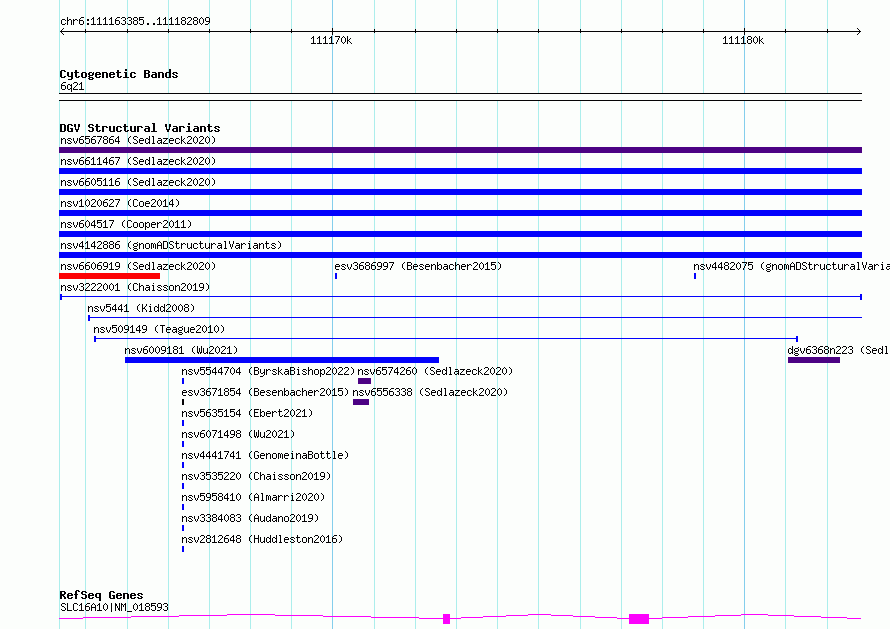890x629 pixels.
Task: Open esv3686997 (Besenbacher2015) variant
Action: [x=418, y=266]
